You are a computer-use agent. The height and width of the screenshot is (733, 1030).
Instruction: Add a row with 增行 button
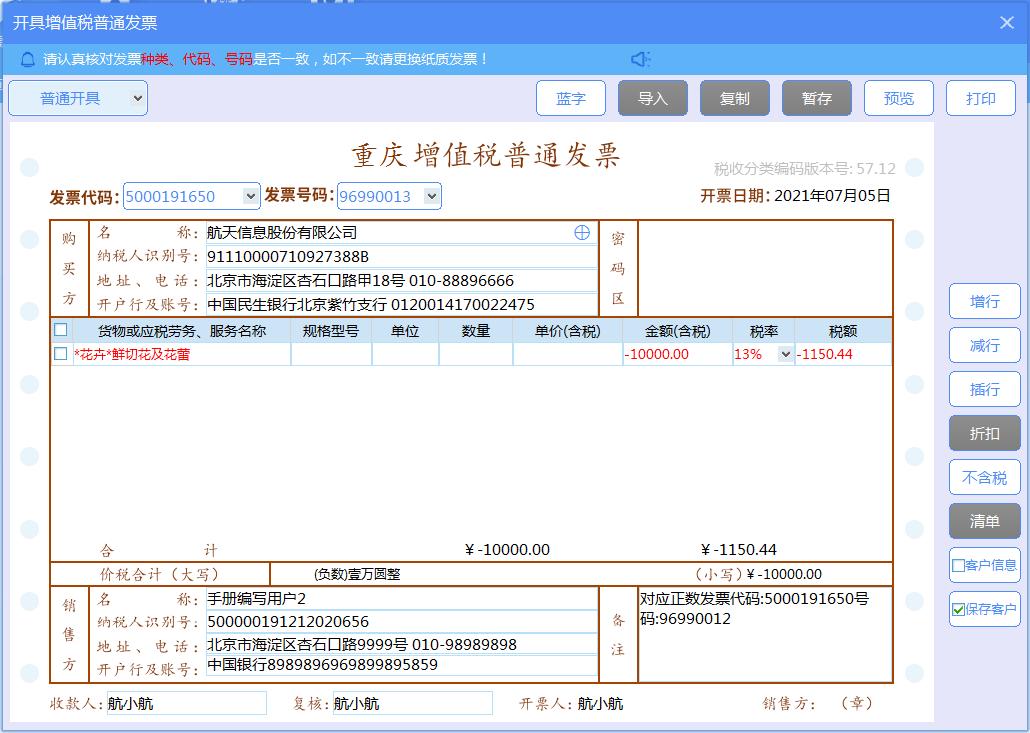(984, 301)
